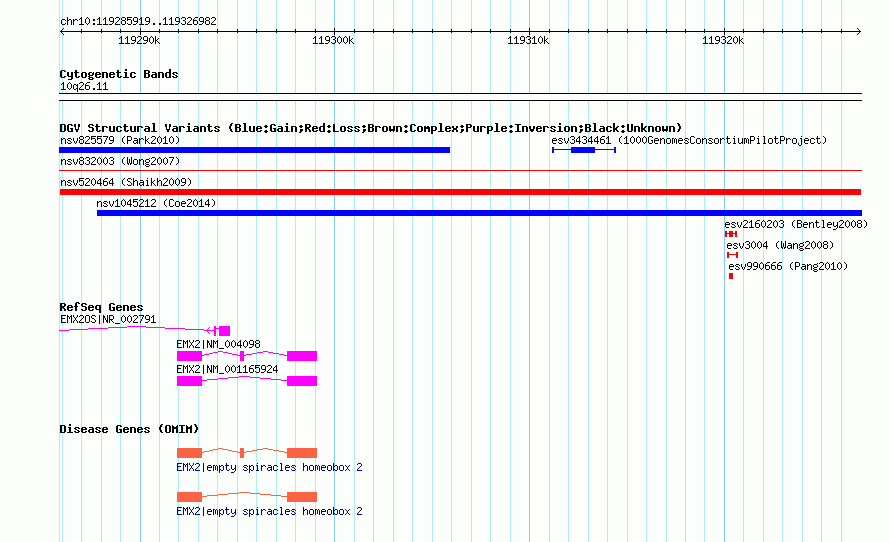Screen dimensions: 890x542
Task: Click the 119320k ruler tick label
Action: pyautogui.click(x=723, y=40)
